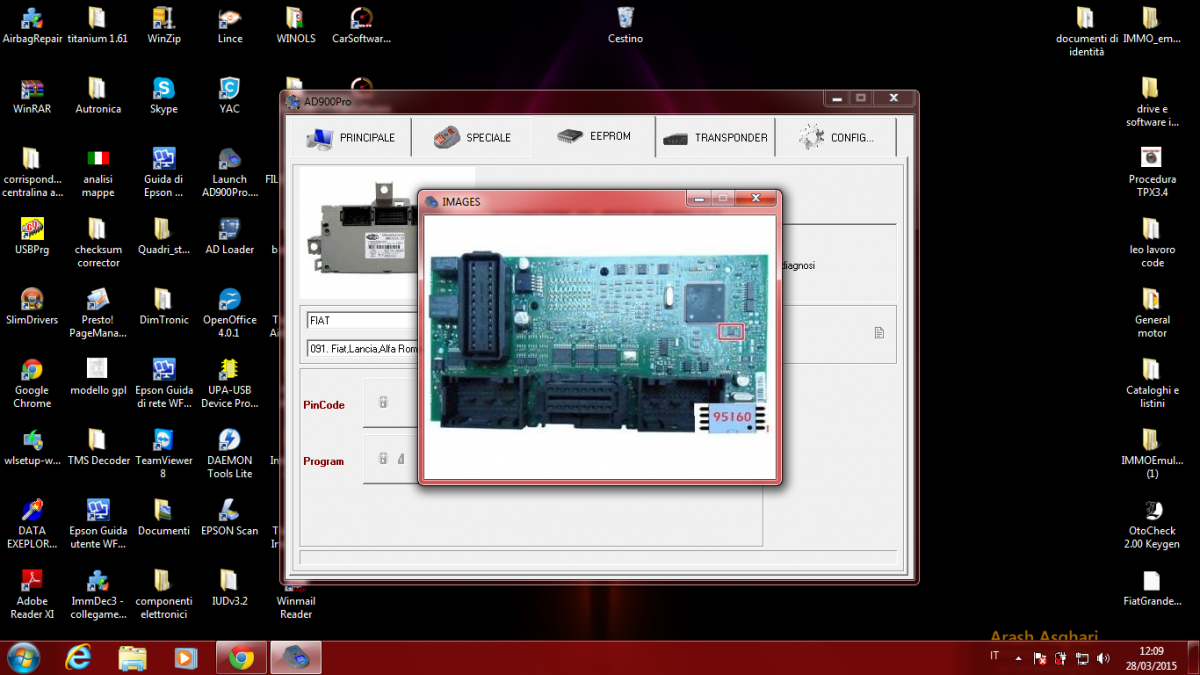This screenshot has width=1200, height=675.
Task: Open Cataloghi e listini folder
Action: click(1151, 382)
